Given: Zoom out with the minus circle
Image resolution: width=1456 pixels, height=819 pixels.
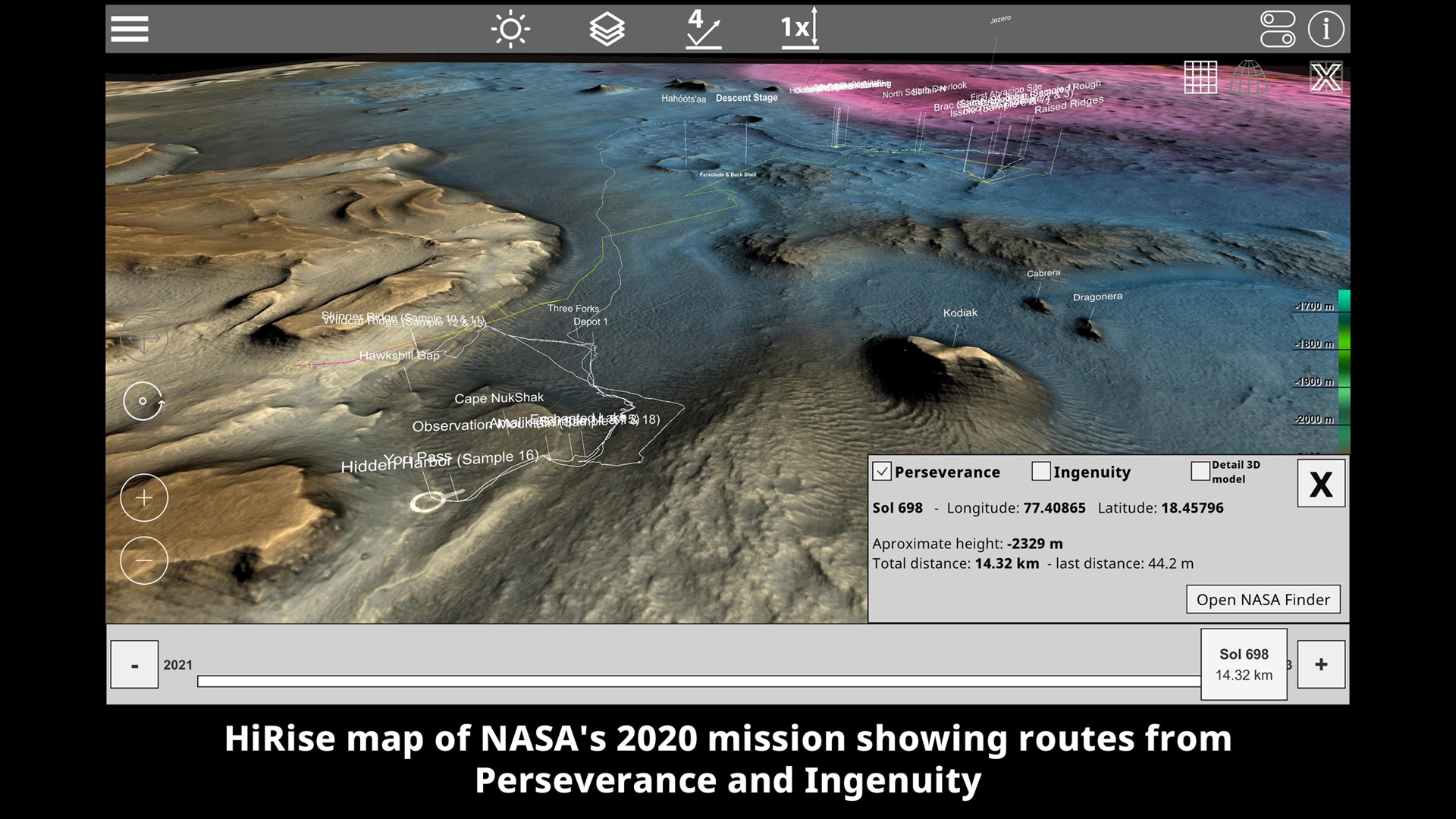Looking at the screenshot, I should (x=143, y=560).
